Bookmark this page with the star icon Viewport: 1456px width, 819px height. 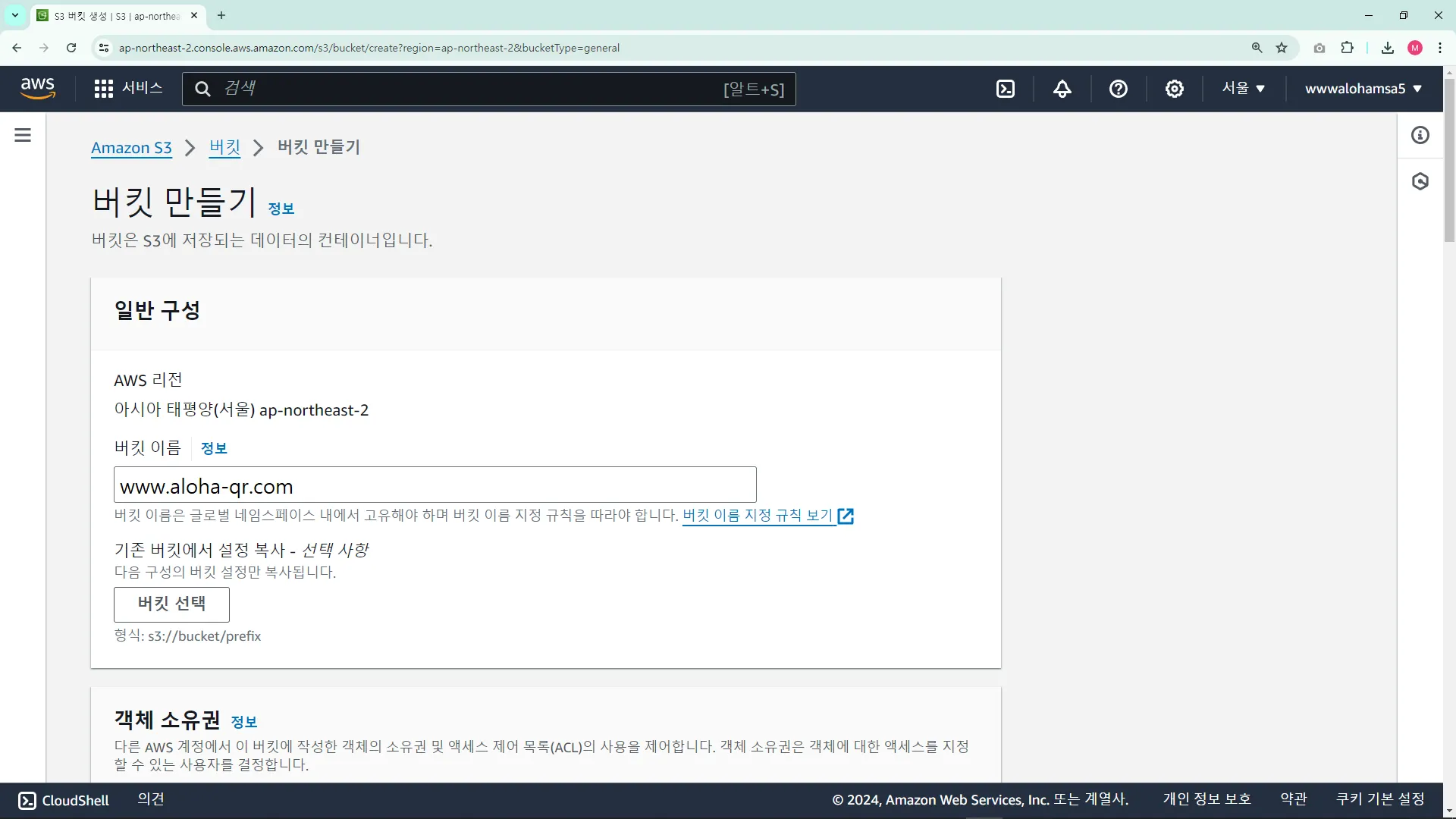(x=1282, y=48)
